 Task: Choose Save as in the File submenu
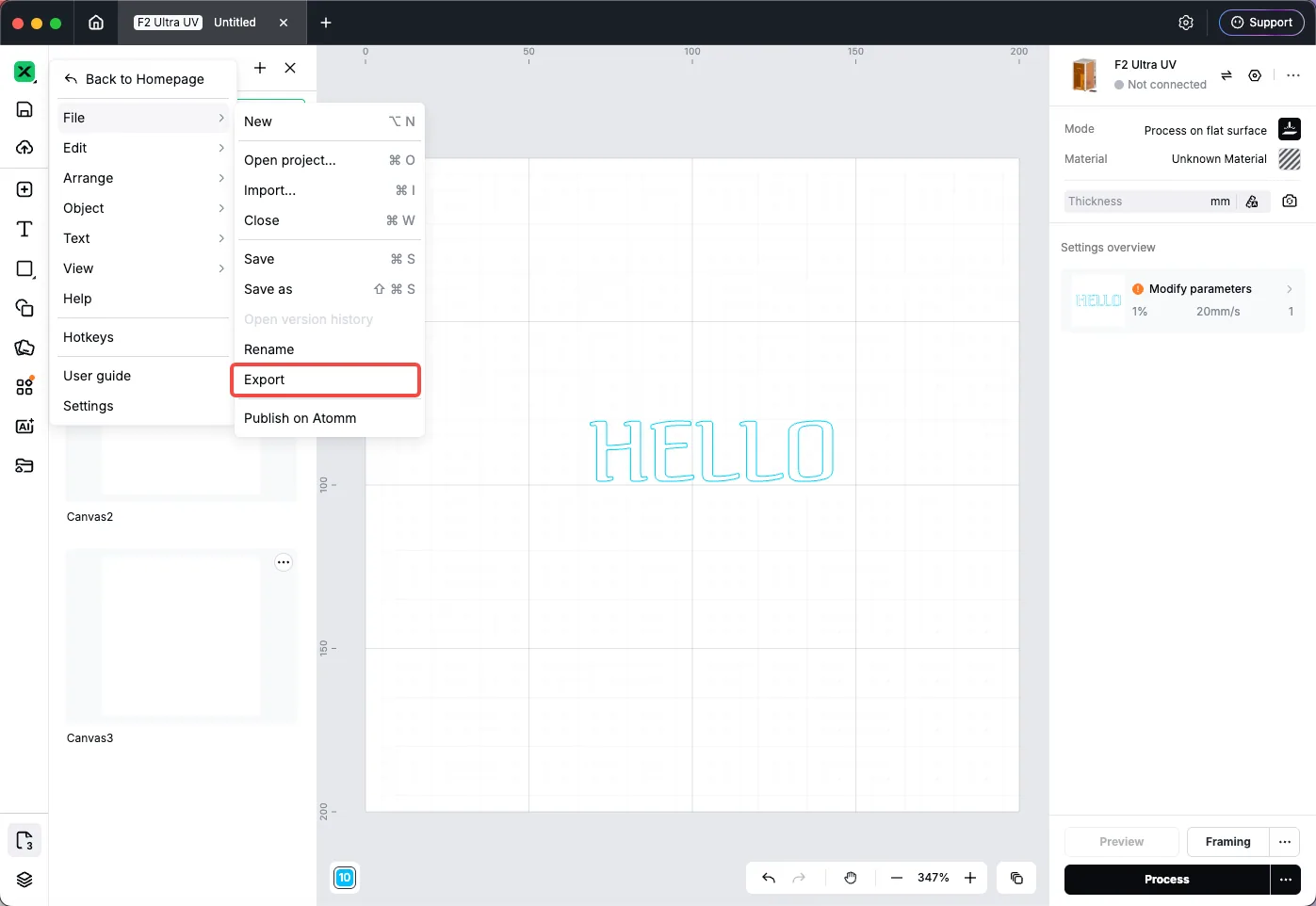pyautogui.click(x=329, y=289)
